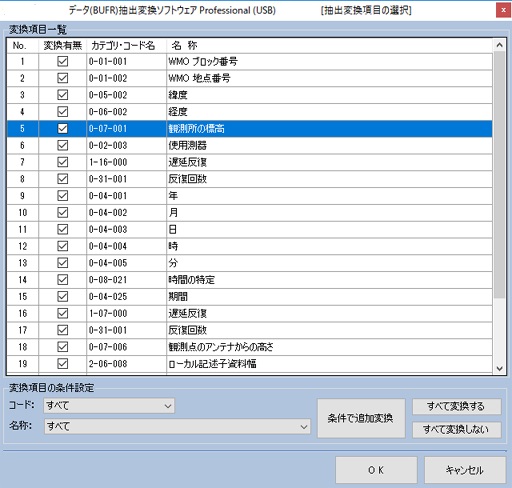
Task: Click the No. column header
Action: tap(22, 45)
